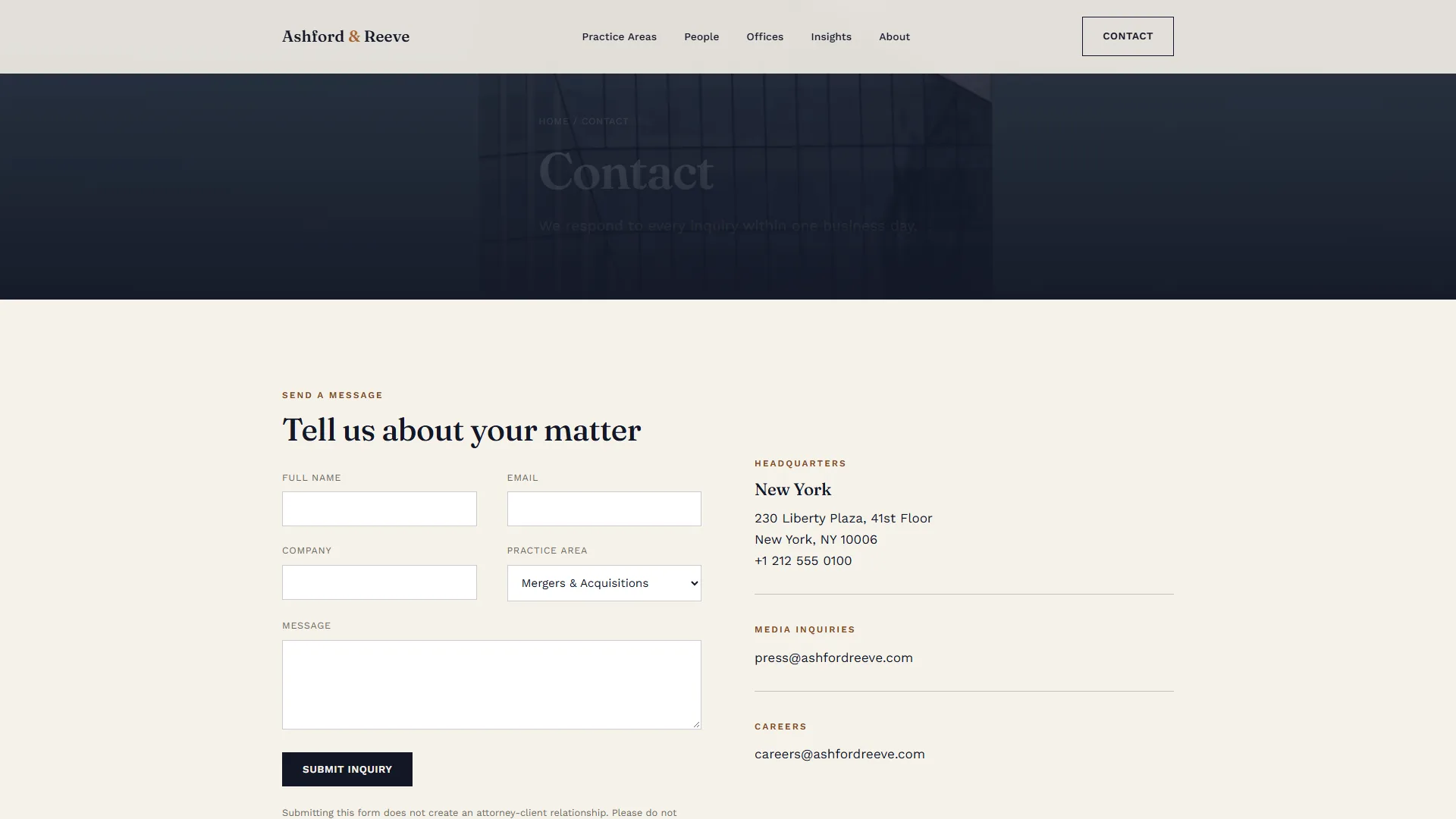Click the MEDIA INQUIRIES section label
Viewport: 1456px width, 819px height.
(805, 629)
